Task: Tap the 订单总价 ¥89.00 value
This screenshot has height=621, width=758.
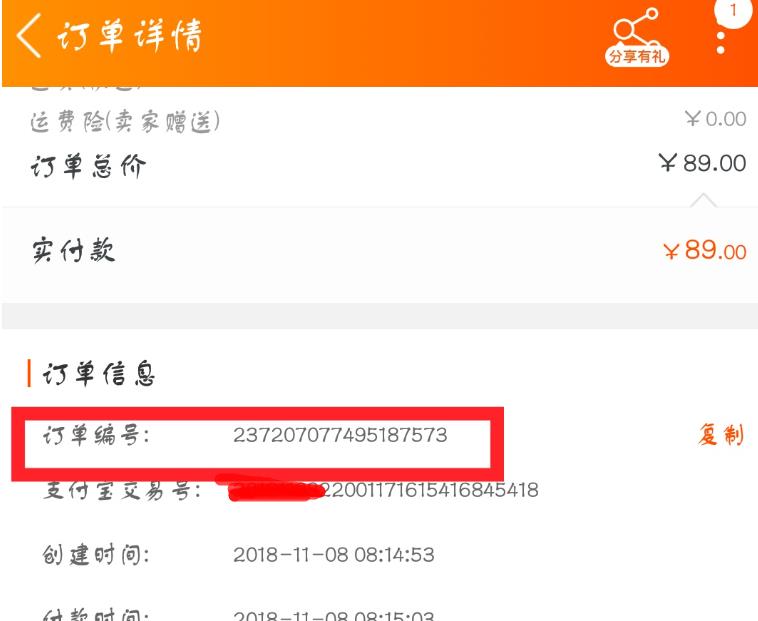Action: (702, 163)
